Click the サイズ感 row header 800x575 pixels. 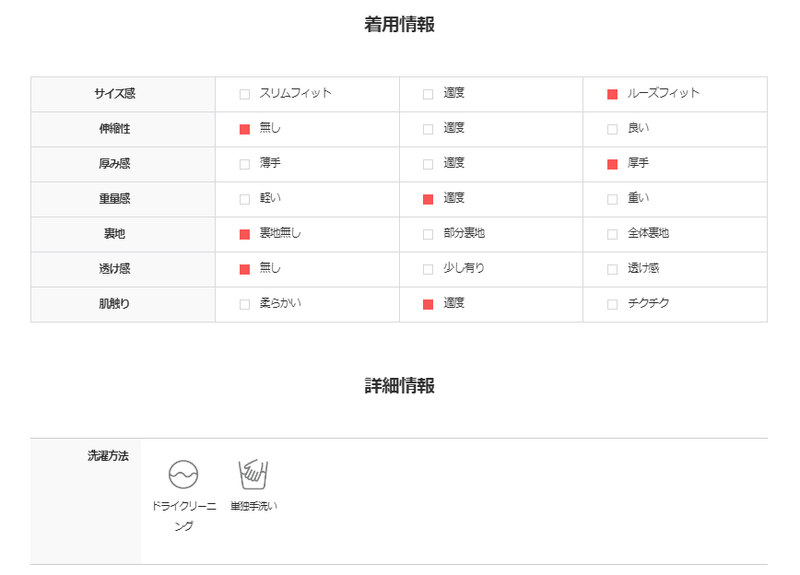[123, 94]
